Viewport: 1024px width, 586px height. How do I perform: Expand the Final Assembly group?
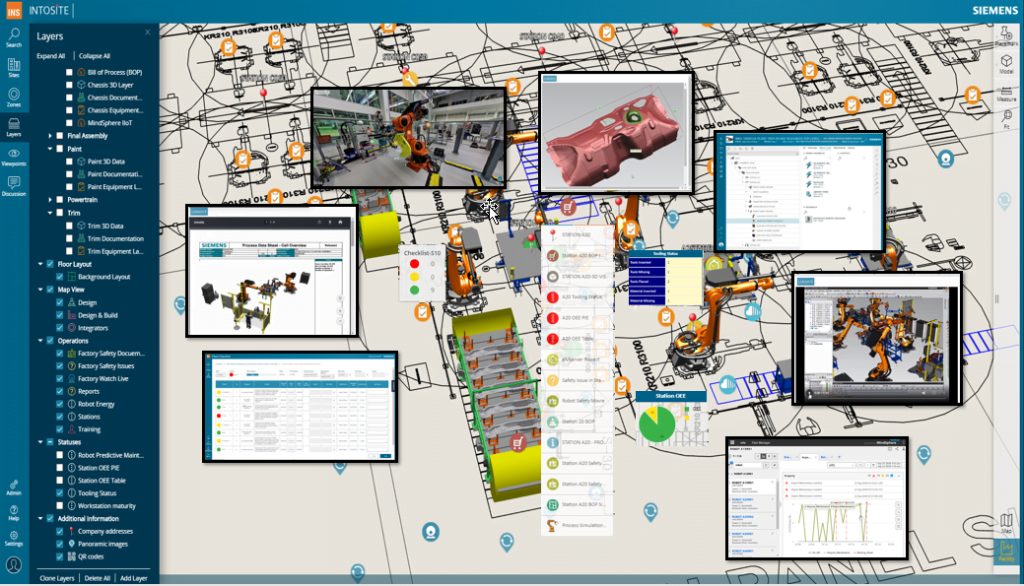50,136
